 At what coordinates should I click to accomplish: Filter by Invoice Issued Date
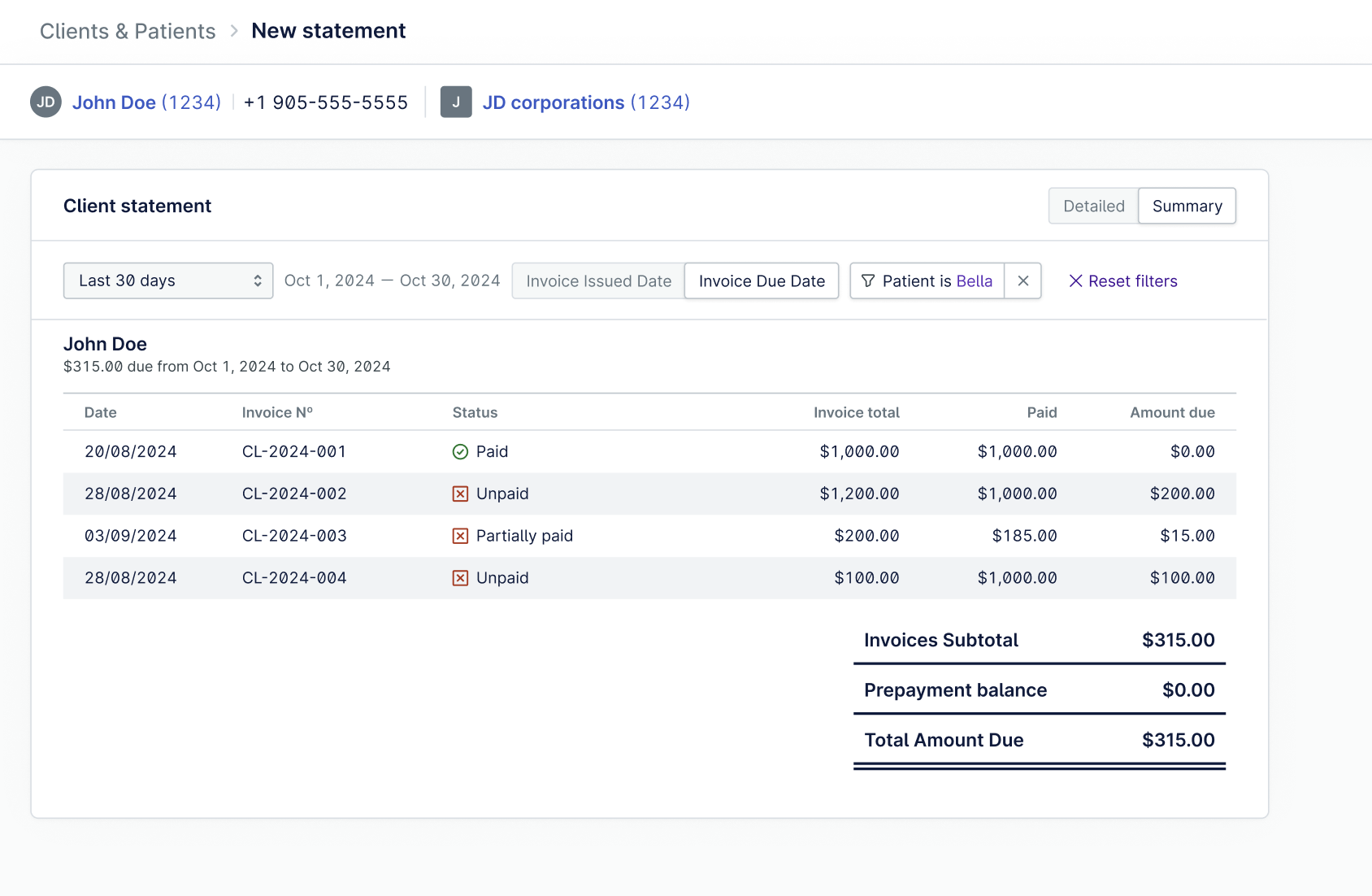pyautogui.click(x=598, y=281)
